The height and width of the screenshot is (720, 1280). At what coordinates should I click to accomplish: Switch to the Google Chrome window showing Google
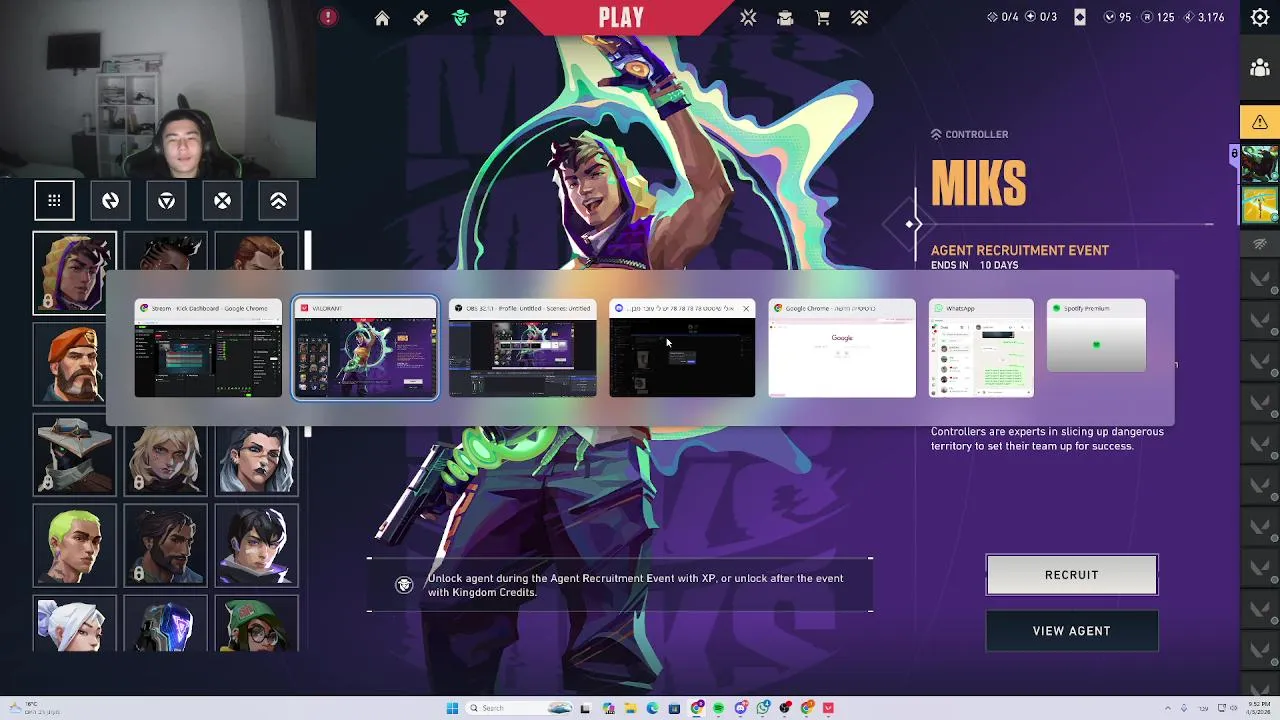coord(842,349)
